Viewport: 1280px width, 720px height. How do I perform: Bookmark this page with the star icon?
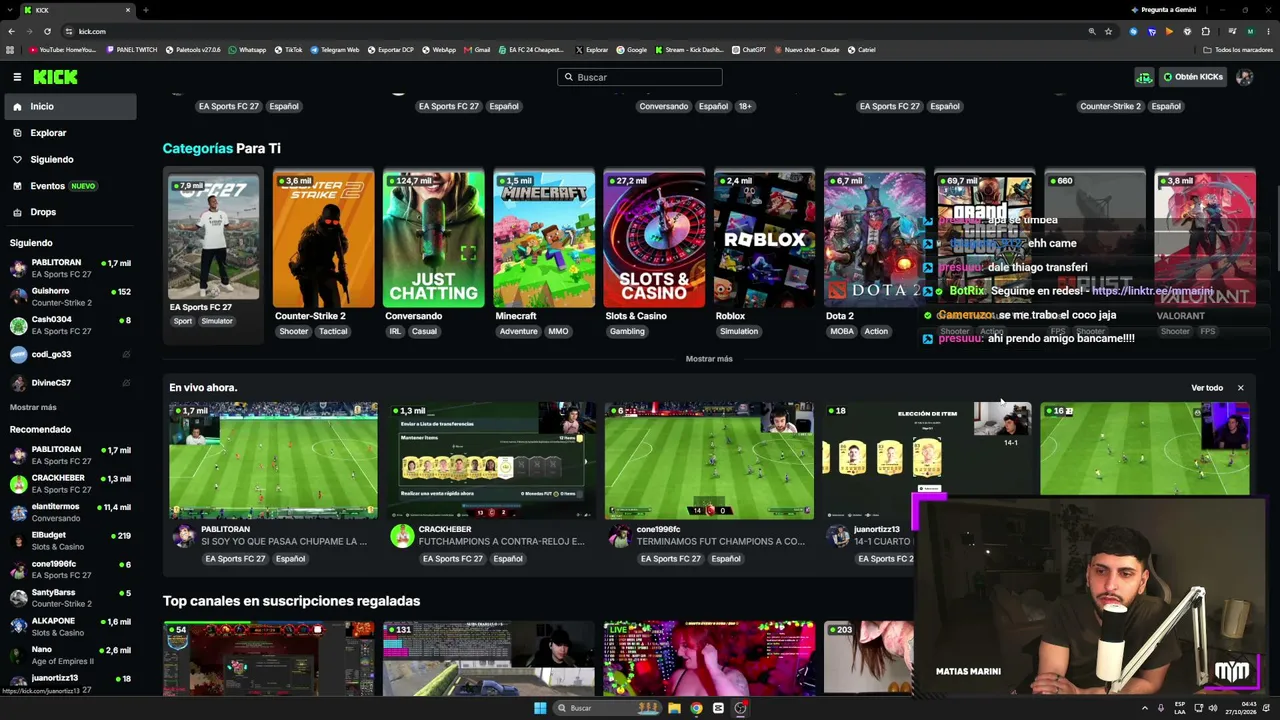pyautogui.click(x=1108, y=31)
